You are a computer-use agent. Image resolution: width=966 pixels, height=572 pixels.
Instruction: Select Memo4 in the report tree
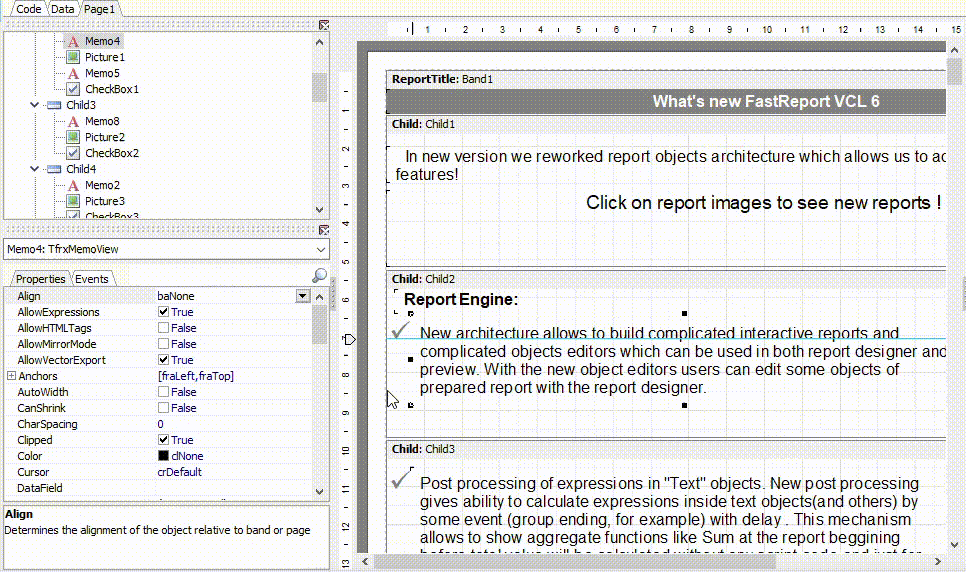[102, 41]
